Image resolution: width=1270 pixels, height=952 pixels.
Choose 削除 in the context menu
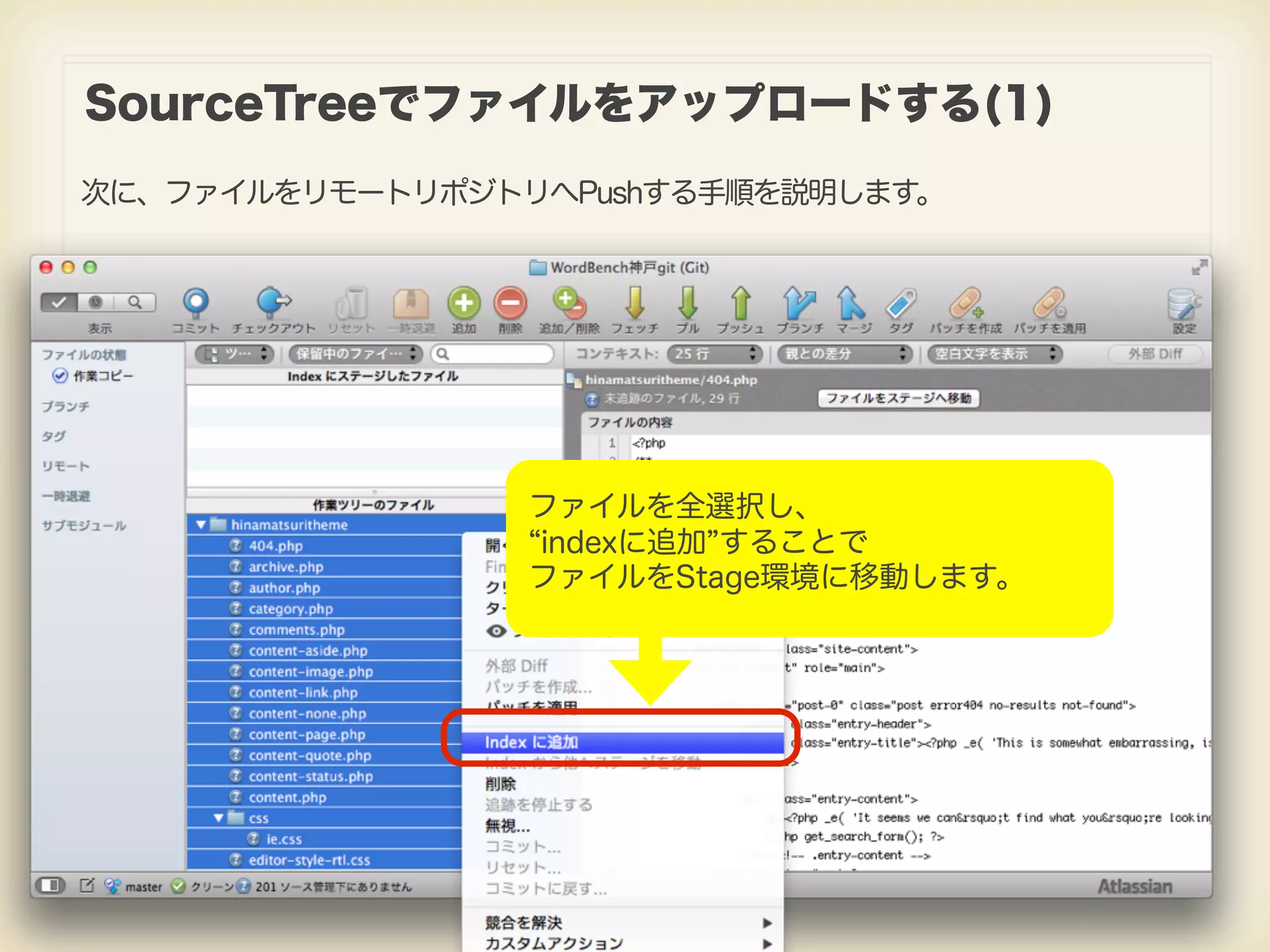[501, 784]
